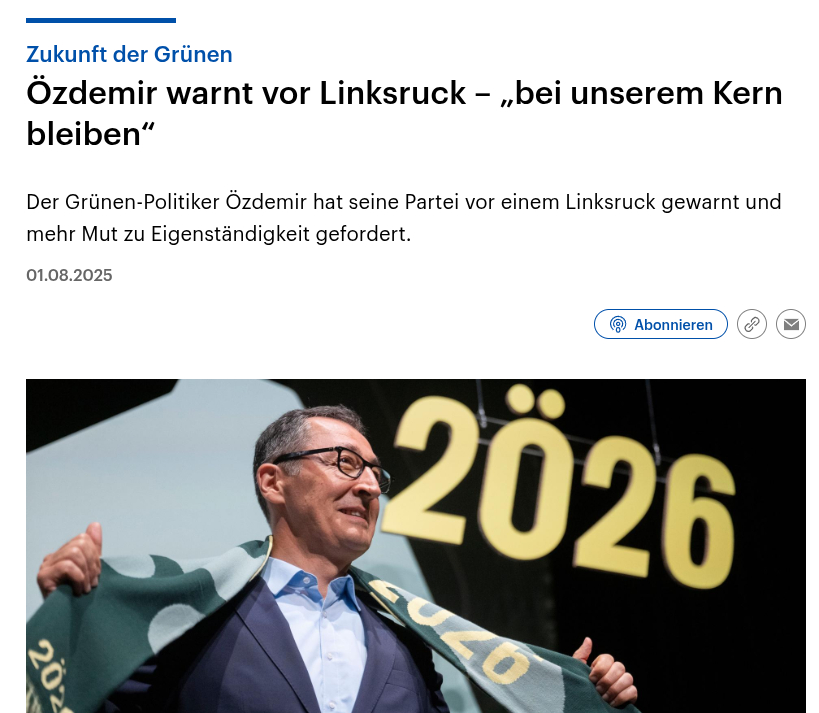Image resolution: width=819 pixels, height=713 pixels.
Task: Subscribe using the Abonnieren button
Action: click(661, 324)
